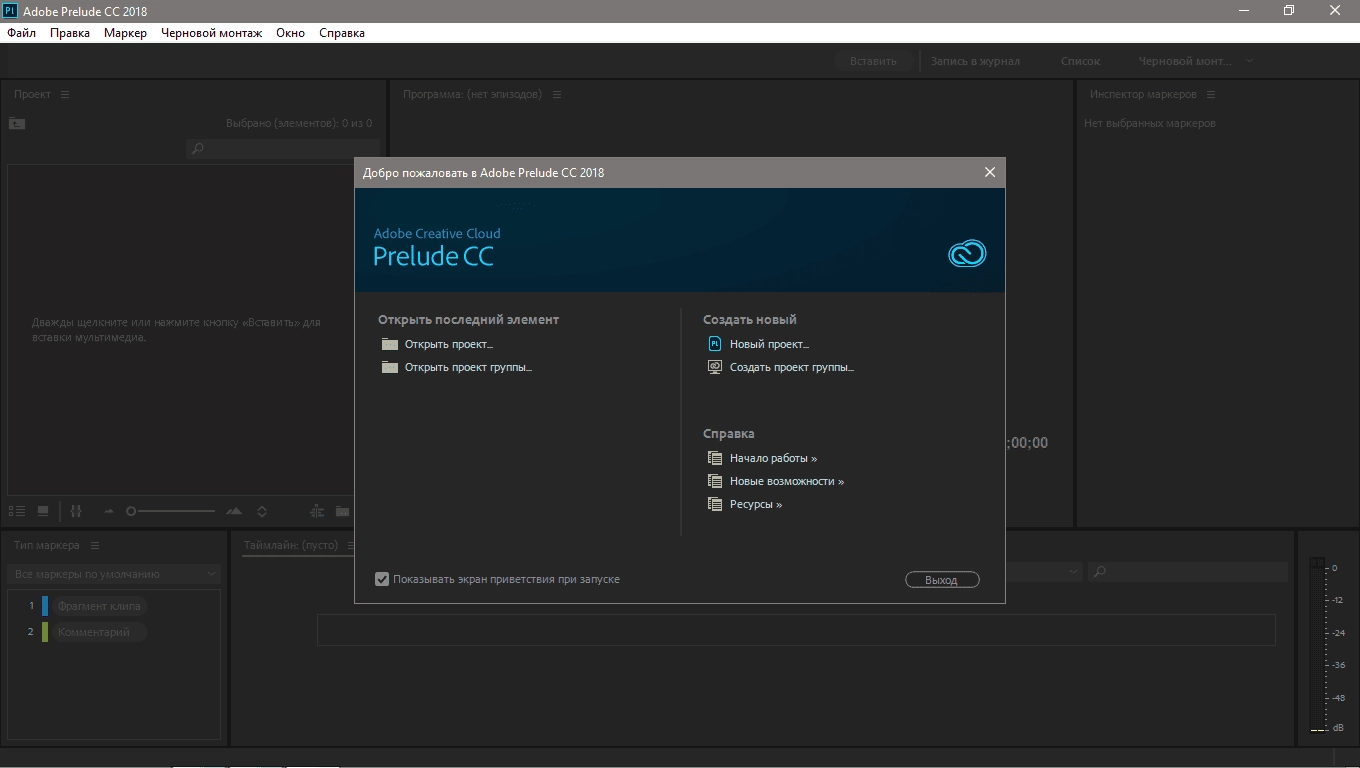1360x768 pixels.
Task: Open Все маркеры по умолчанию dropdown
Action: click(x=114, y=574)
